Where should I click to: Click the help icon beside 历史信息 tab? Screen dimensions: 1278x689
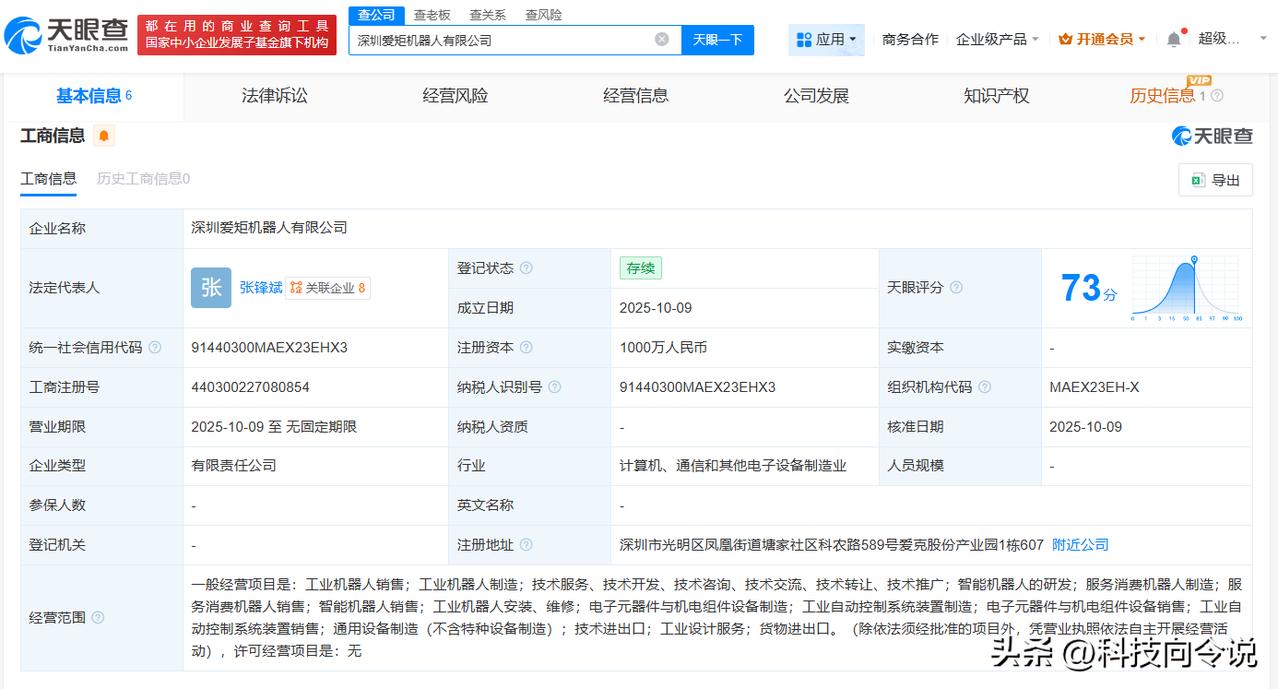click(1217, 96)
